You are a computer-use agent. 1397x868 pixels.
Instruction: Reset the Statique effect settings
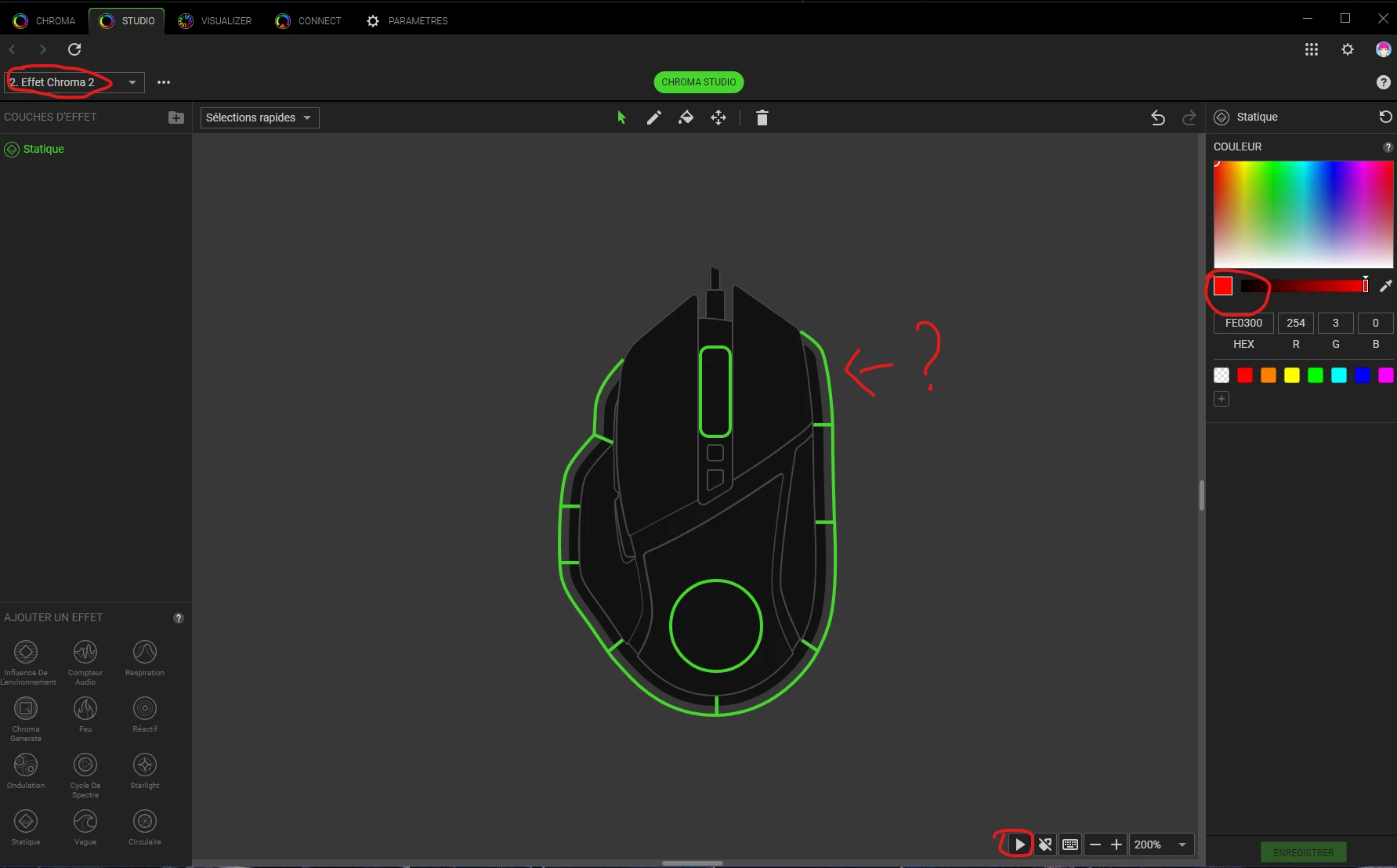click(x=1385, y=117)
